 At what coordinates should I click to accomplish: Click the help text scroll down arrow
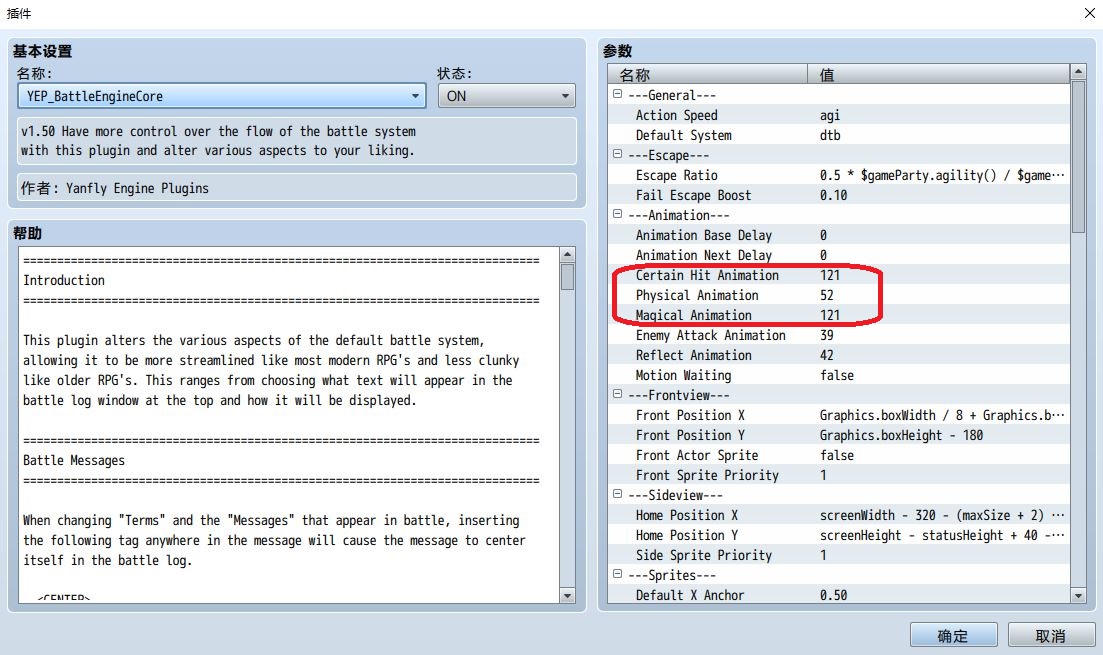click(x=567, y=595)
